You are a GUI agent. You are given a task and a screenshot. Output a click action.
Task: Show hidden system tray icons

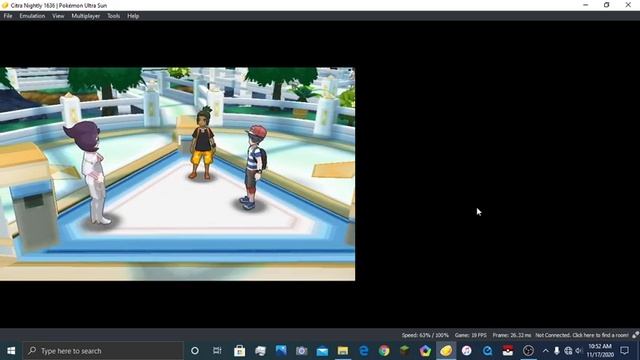[546, 351]
